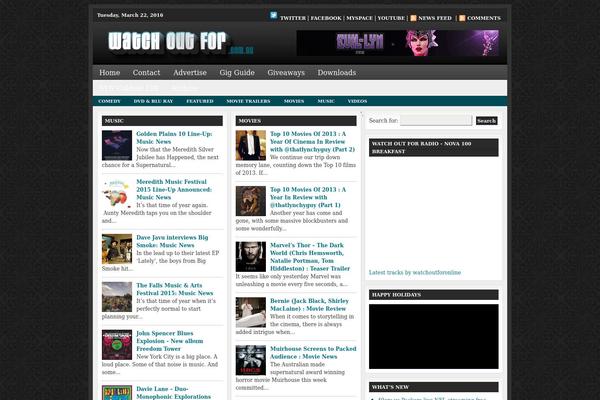
Task: Open Top 10 Movies Of 2013 Part 1
Action: coord(308,197)
